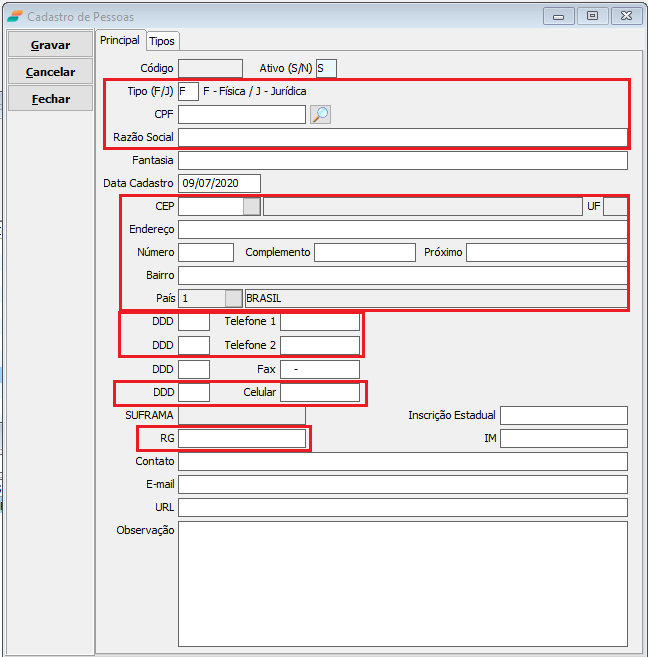Select the RG input field
The width and height of the screenshot is (648, 657).
[242, 438]
